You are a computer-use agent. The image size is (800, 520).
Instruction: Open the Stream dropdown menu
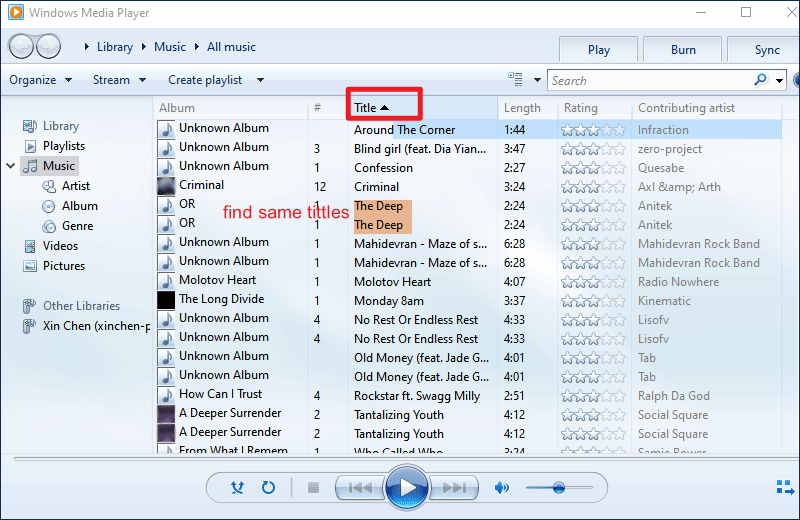pos(119,80)
